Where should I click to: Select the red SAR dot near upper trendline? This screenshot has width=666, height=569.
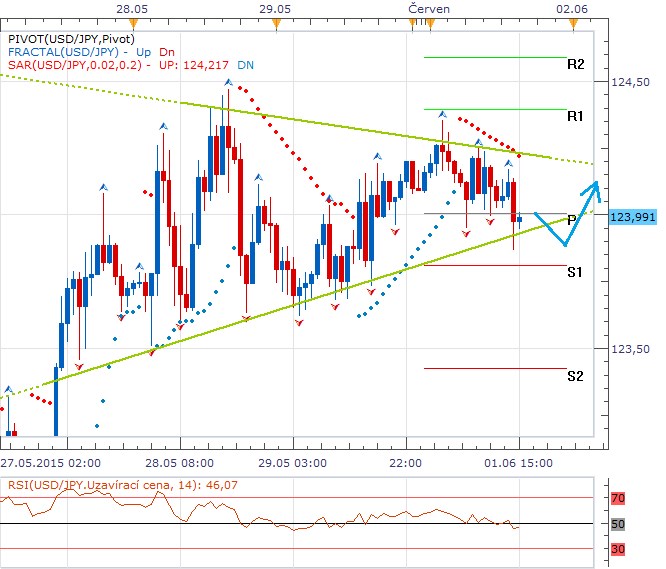click(x=519, y=156)
